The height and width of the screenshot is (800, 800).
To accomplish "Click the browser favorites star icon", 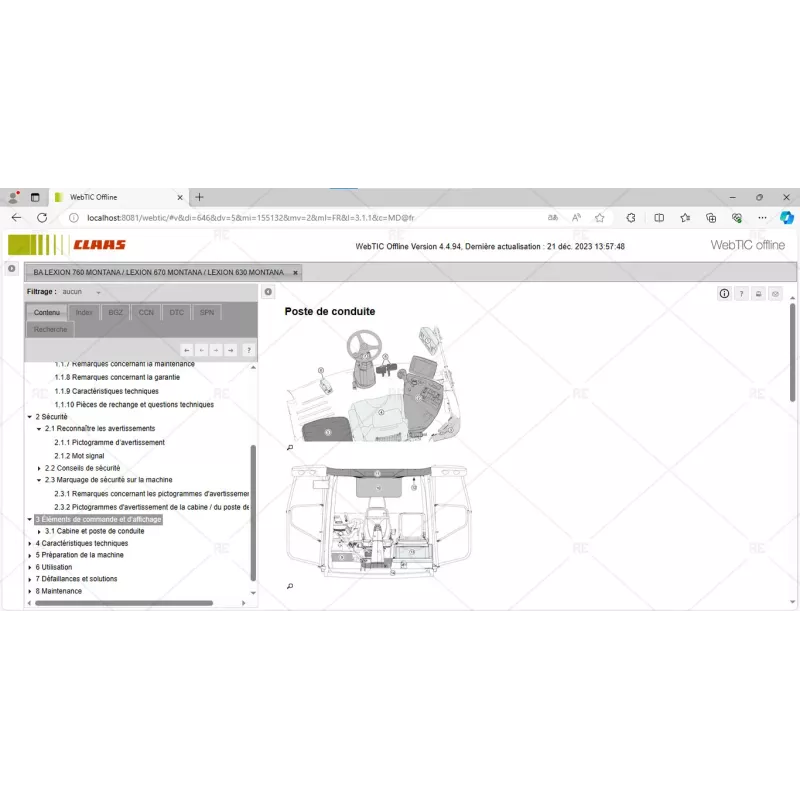I will click(x=598, y=217).
